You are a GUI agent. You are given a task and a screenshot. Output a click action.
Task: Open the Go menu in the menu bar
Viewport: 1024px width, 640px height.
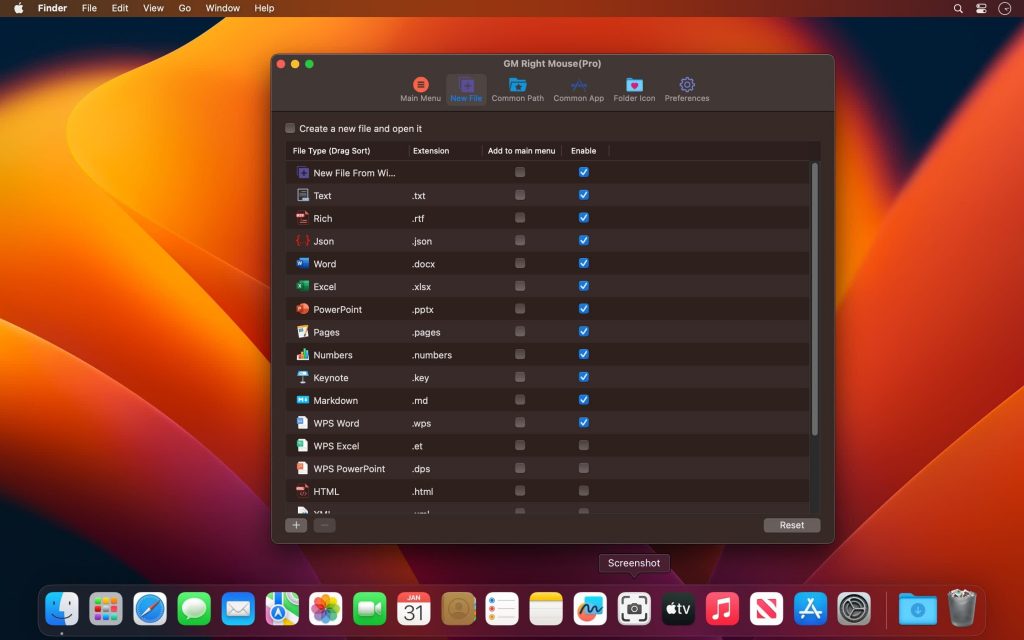[x=184, y=8]
